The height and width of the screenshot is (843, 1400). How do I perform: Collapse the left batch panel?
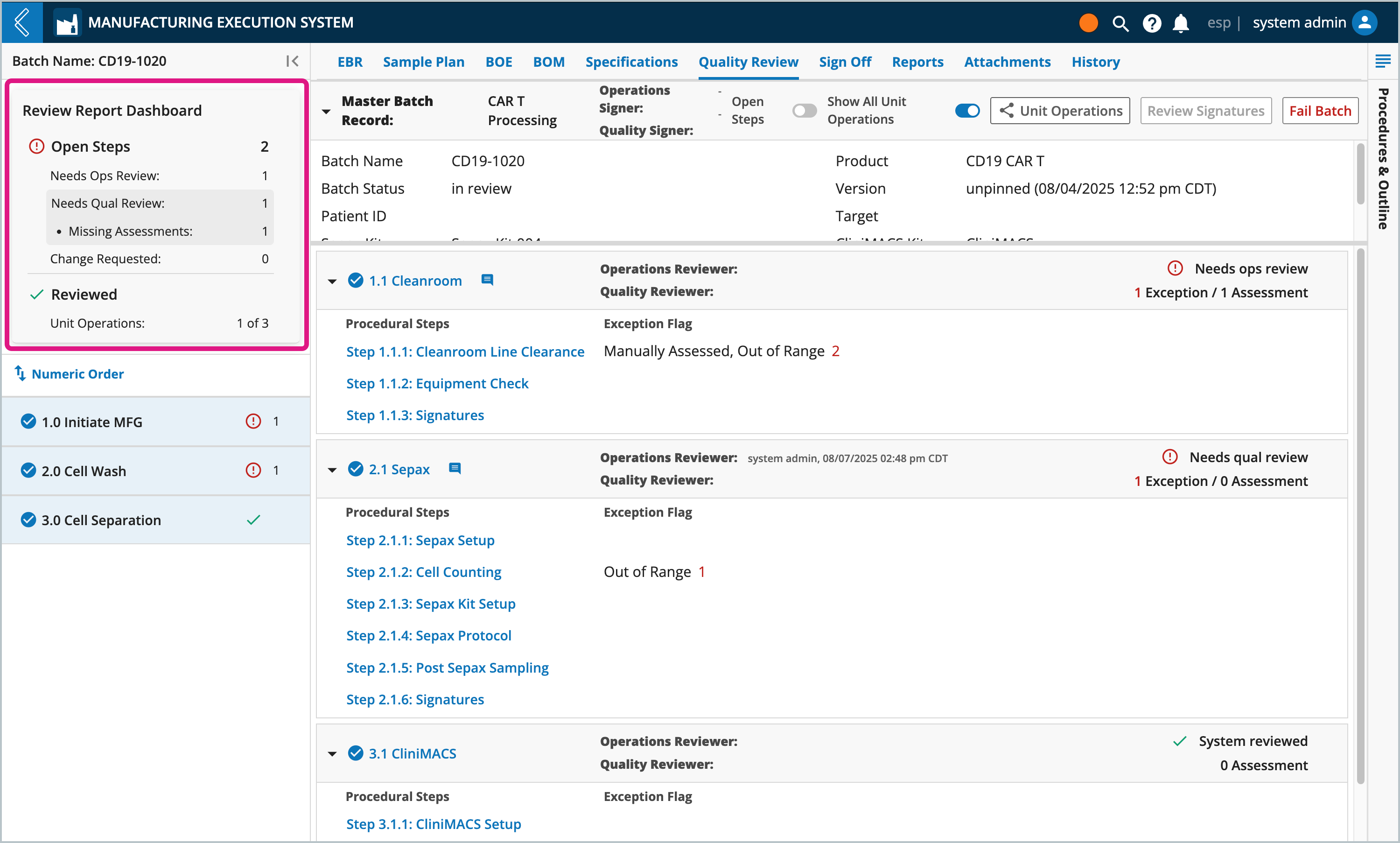point(293,61)
